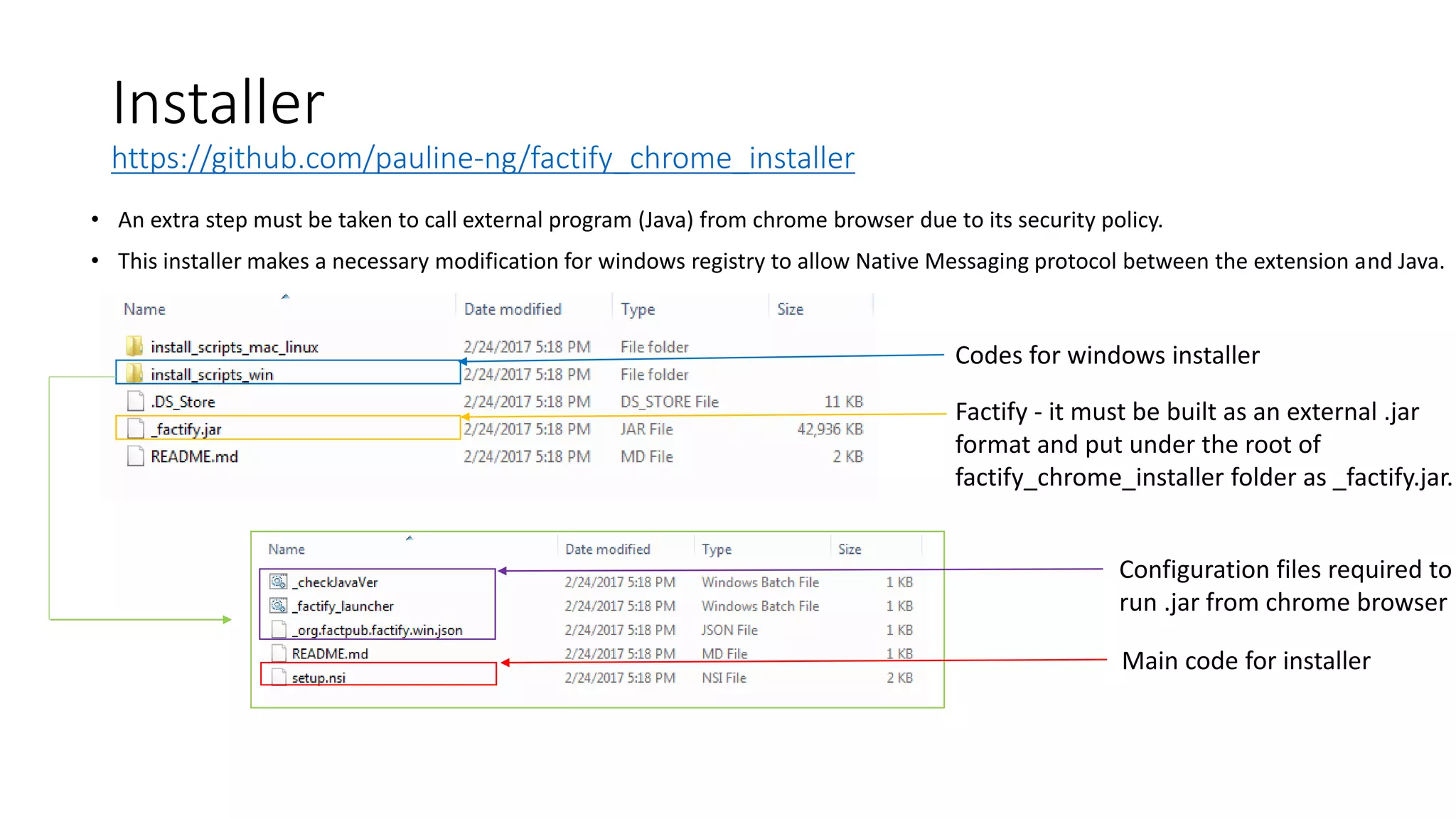Click the 42,936 KB size value
This screenshot has width=1456, height=819.
pos(830,429)
